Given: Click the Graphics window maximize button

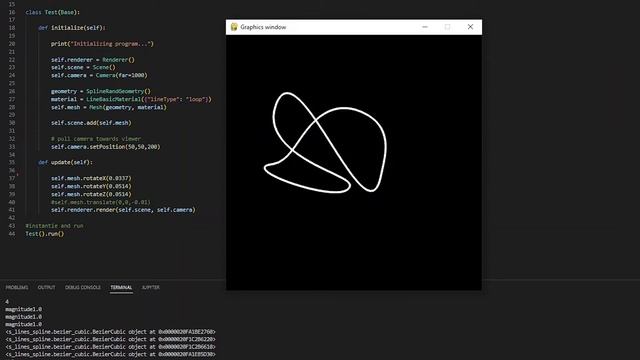Looking at the screenshot, I should [x=447, y=27].
